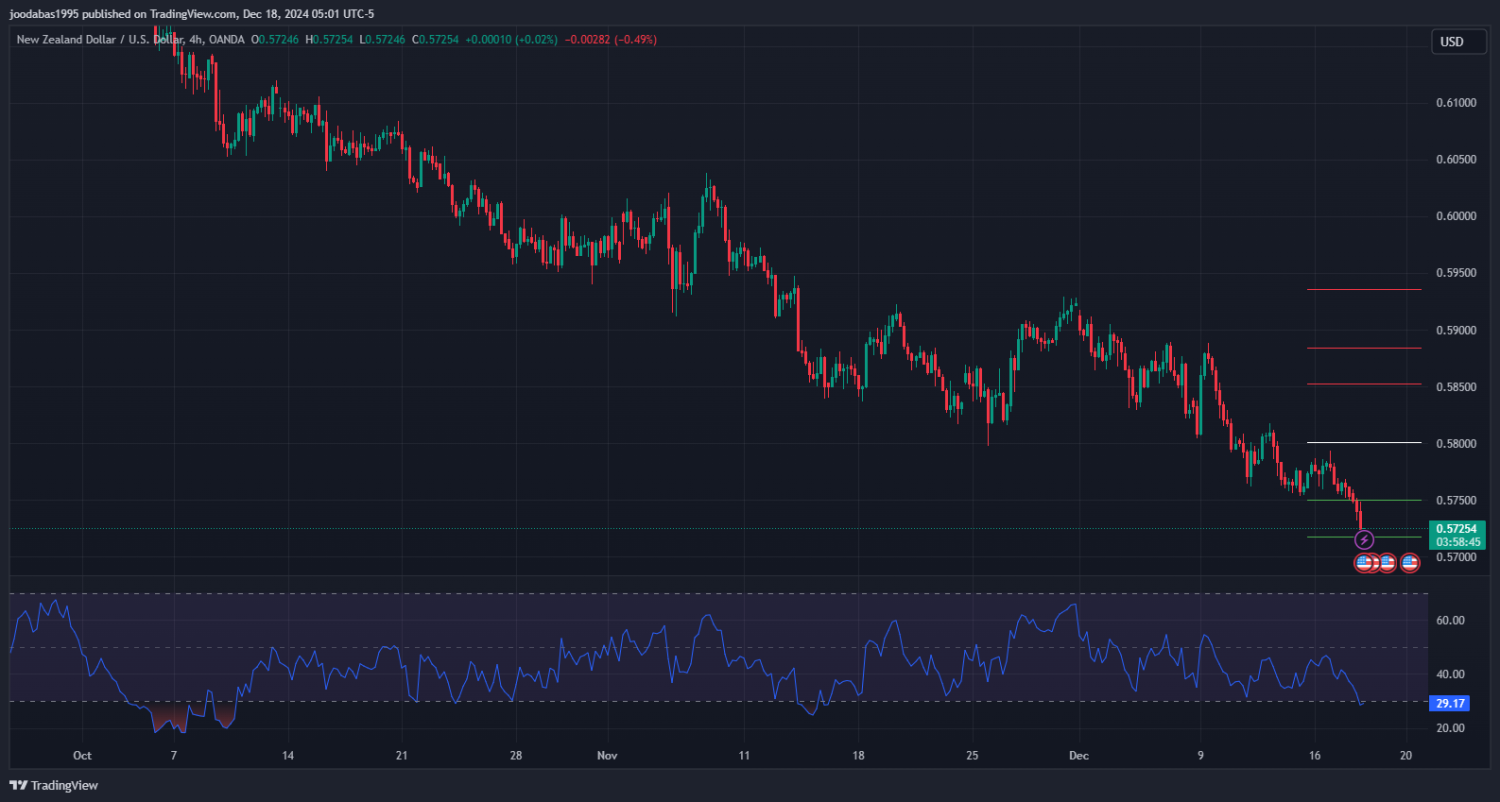1500x802 pixels.
Task: Click the open value O0.57246 in legend
Action: [x=277, y=40]
